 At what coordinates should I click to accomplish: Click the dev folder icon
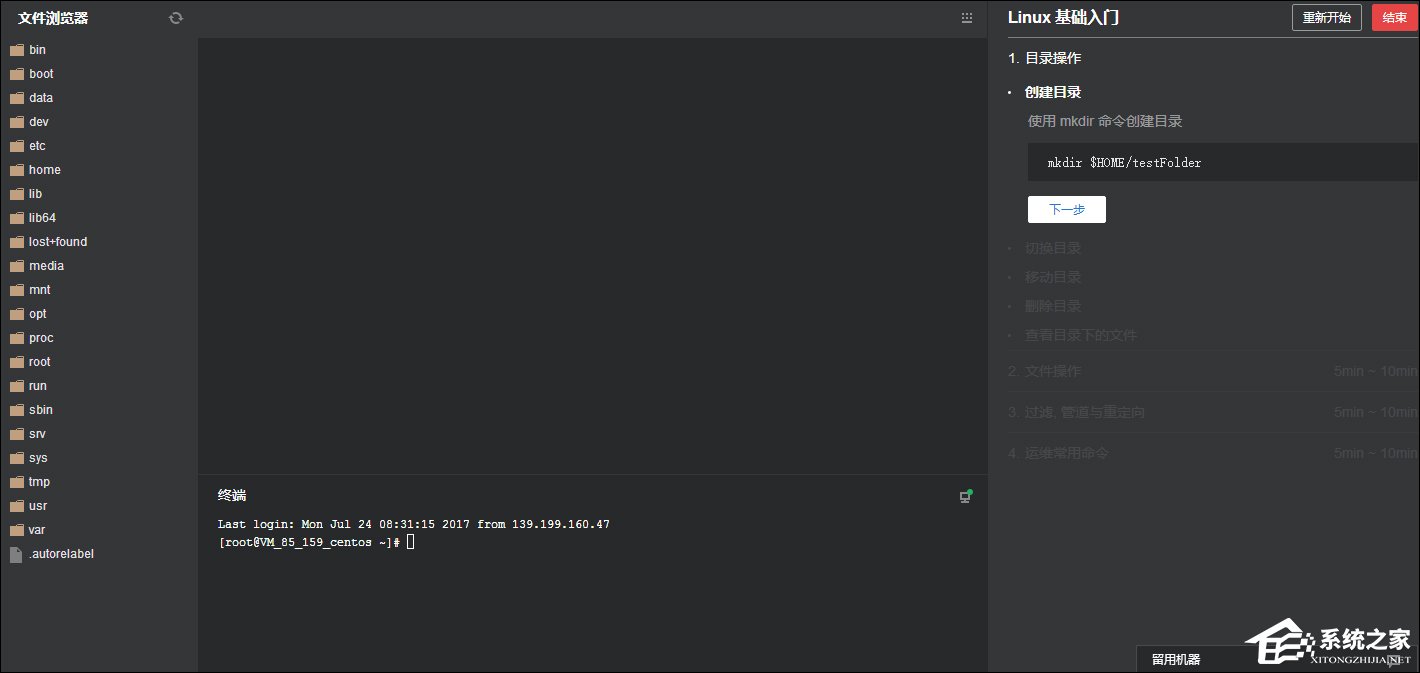[x=16, y=122]
